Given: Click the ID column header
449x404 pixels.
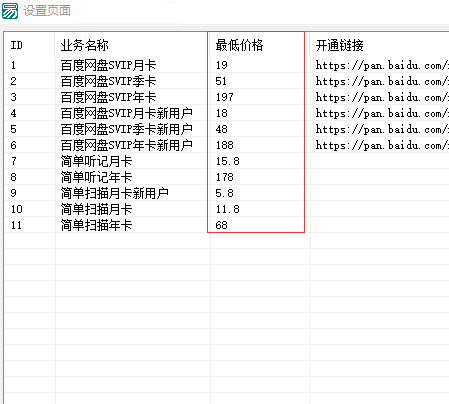Looking at the screenshot, I should (x=29, y=45).
